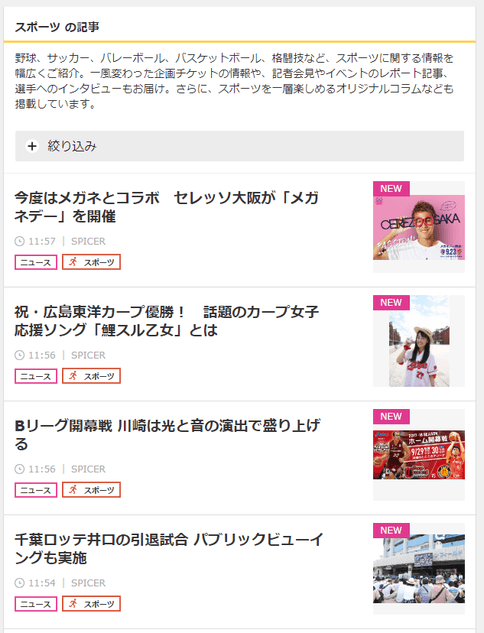Select the ニュース tag under the 千葉ロッテ article
This screenshot has height=633, width=484.
pos(36,604)
